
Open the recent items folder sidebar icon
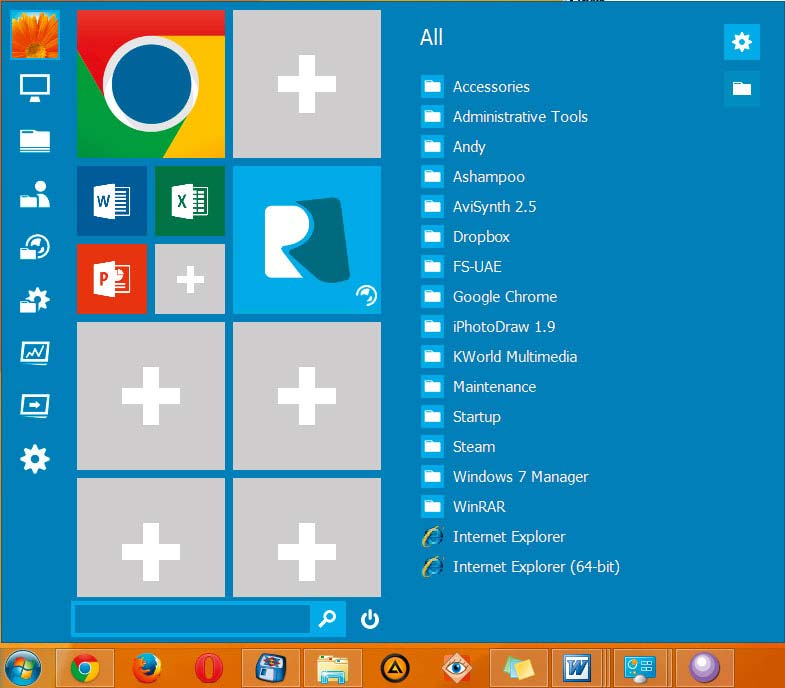coord(35,247)
